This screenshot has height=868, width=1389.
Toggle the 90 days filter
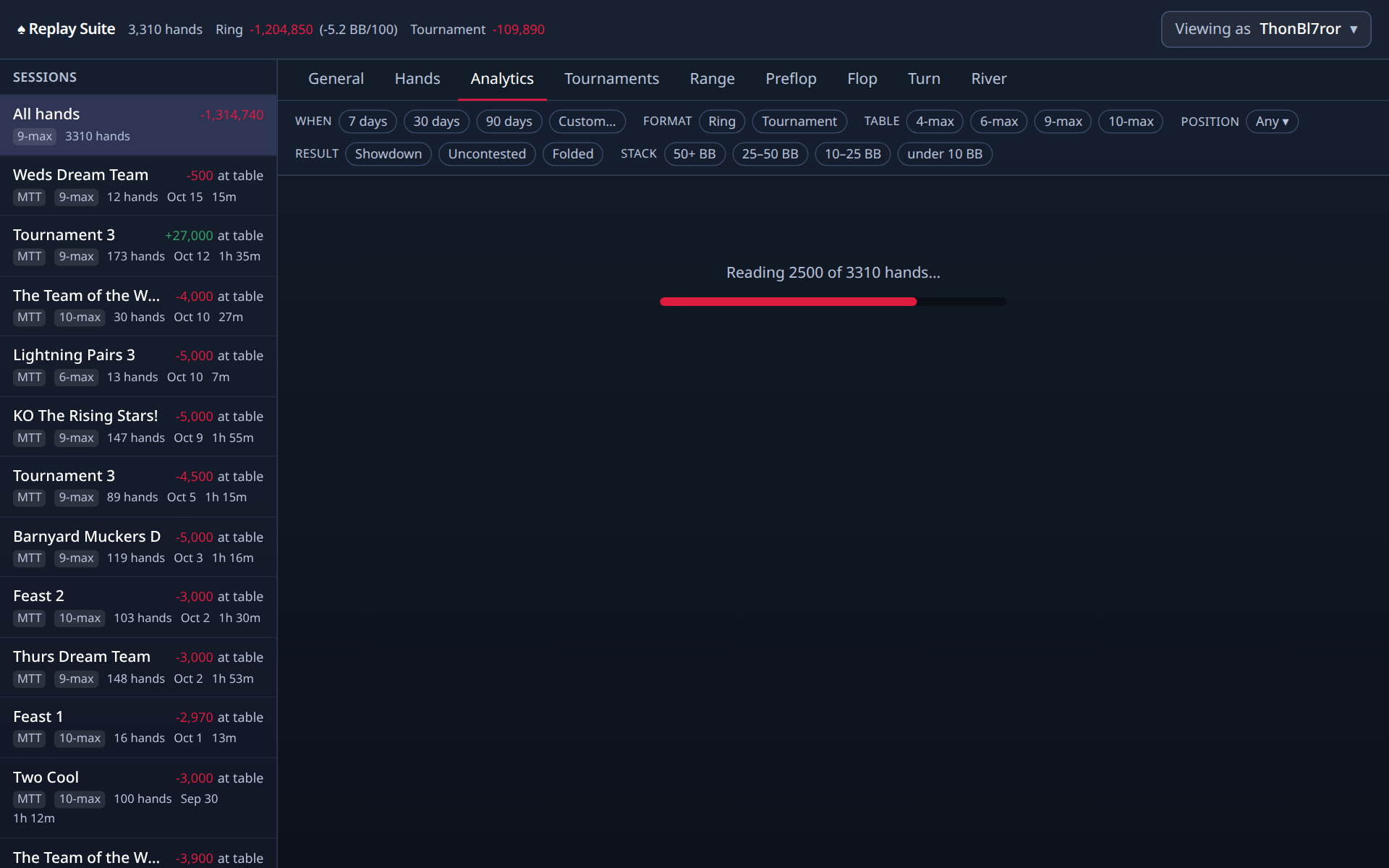coord(509,122)
